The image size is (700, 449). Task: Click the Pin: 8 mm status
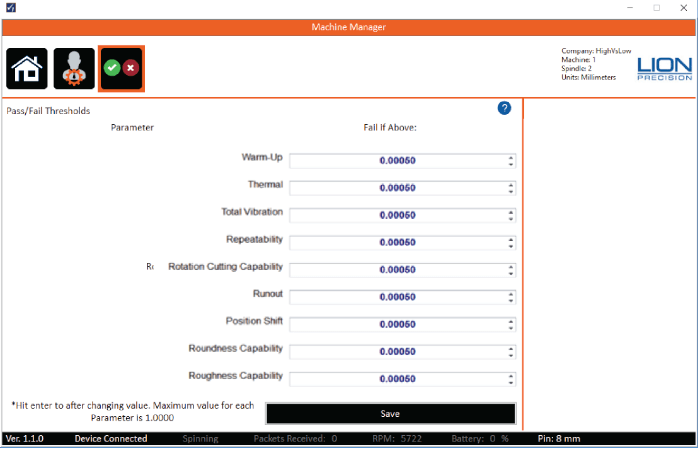(x=559, y=438)
